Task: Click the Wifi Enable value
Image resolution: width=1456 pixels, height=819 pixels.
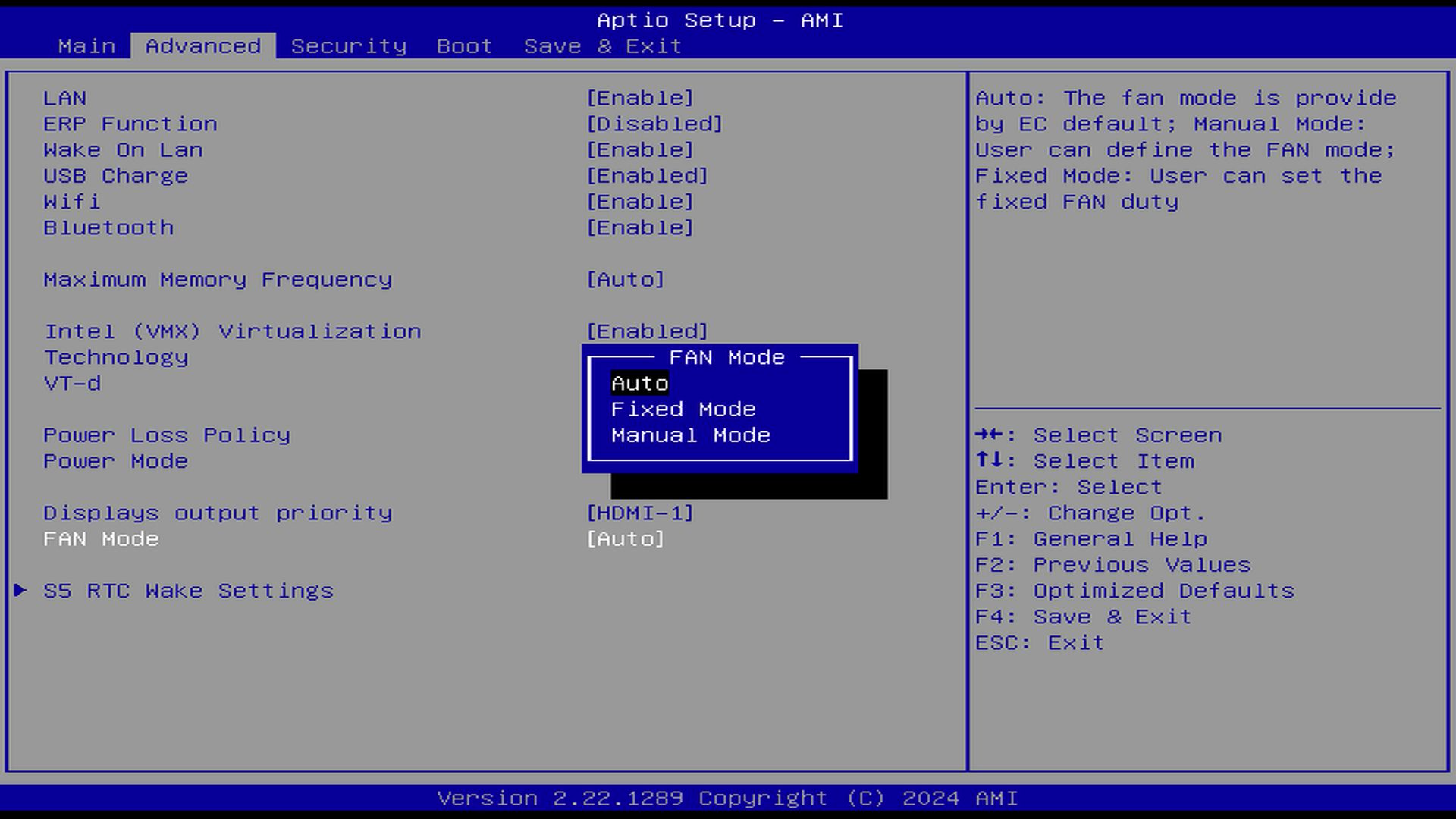Action: tap(639, 202)
